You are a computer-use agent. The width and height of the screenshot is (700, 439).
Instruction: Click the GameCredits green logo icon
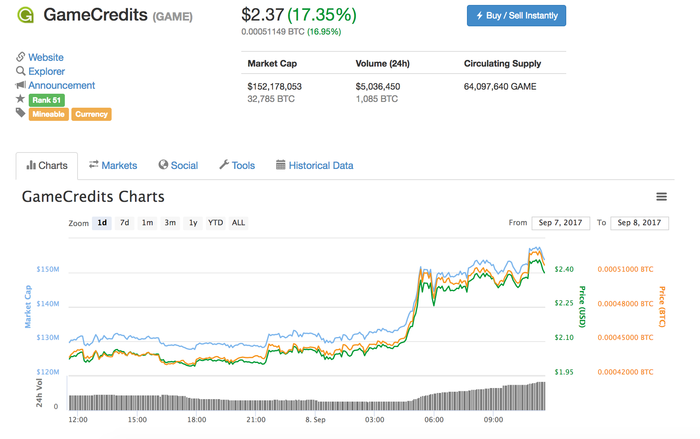click(x=25, y=15)
